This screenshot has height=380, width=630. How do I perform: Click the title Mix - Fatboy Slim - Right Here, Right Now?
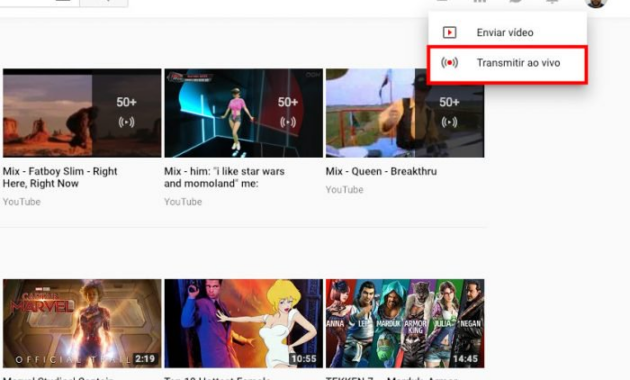(x=60, y=177)
